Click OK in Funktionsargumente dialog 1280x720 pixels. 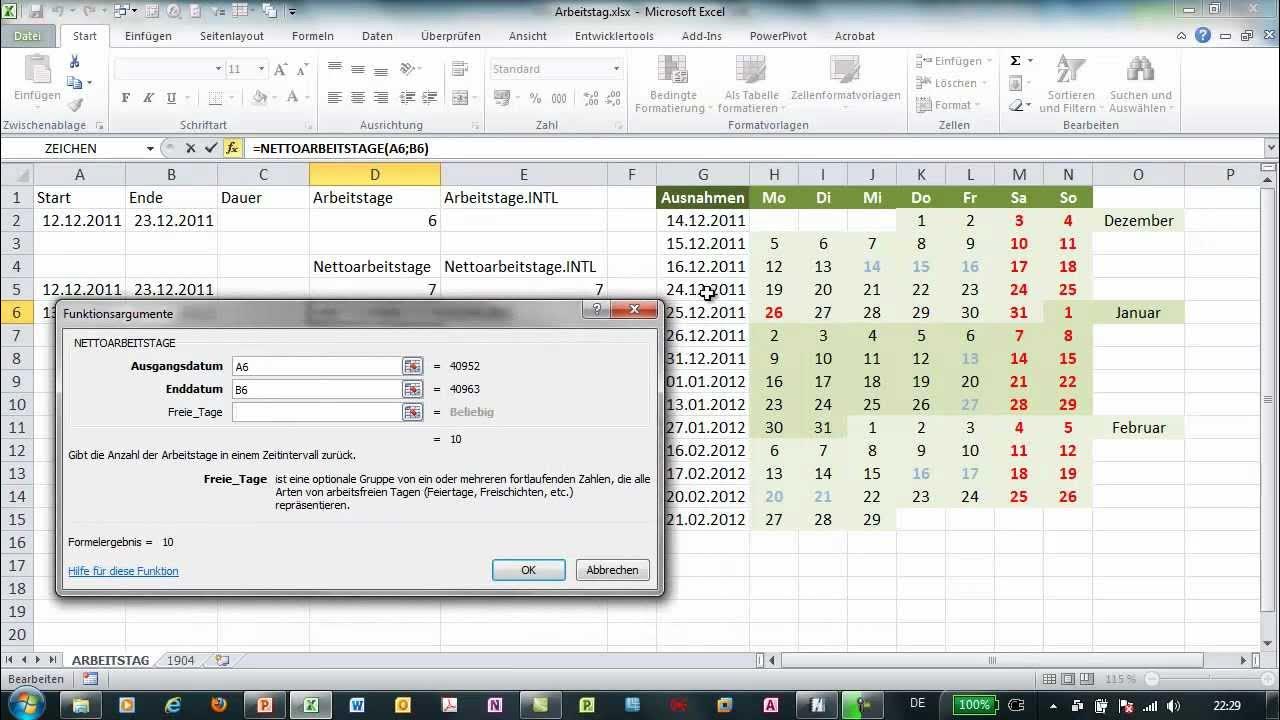[x=529, y=570]
